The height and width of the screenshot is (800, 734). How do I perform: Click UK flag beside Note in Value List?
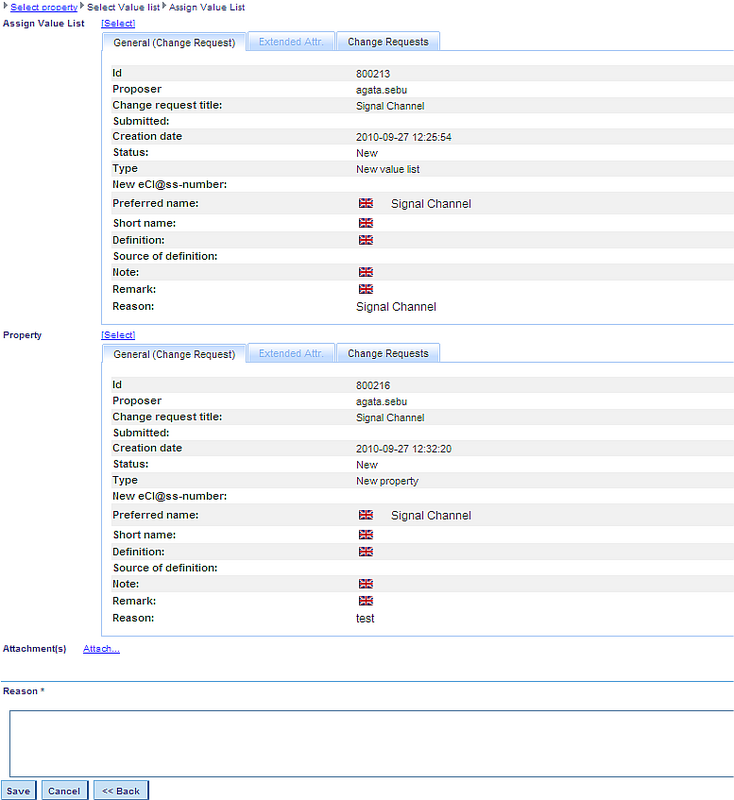coord(365,272)
